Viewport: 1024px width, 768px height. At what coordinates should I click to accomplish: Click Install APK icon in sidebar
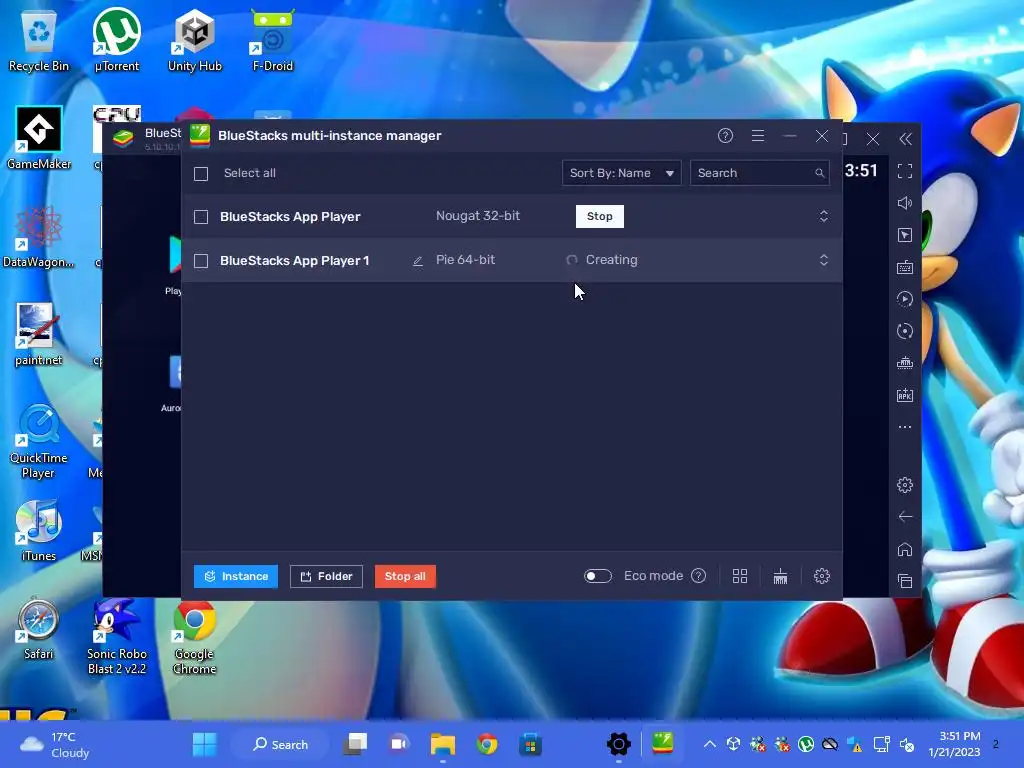(904, 395)
